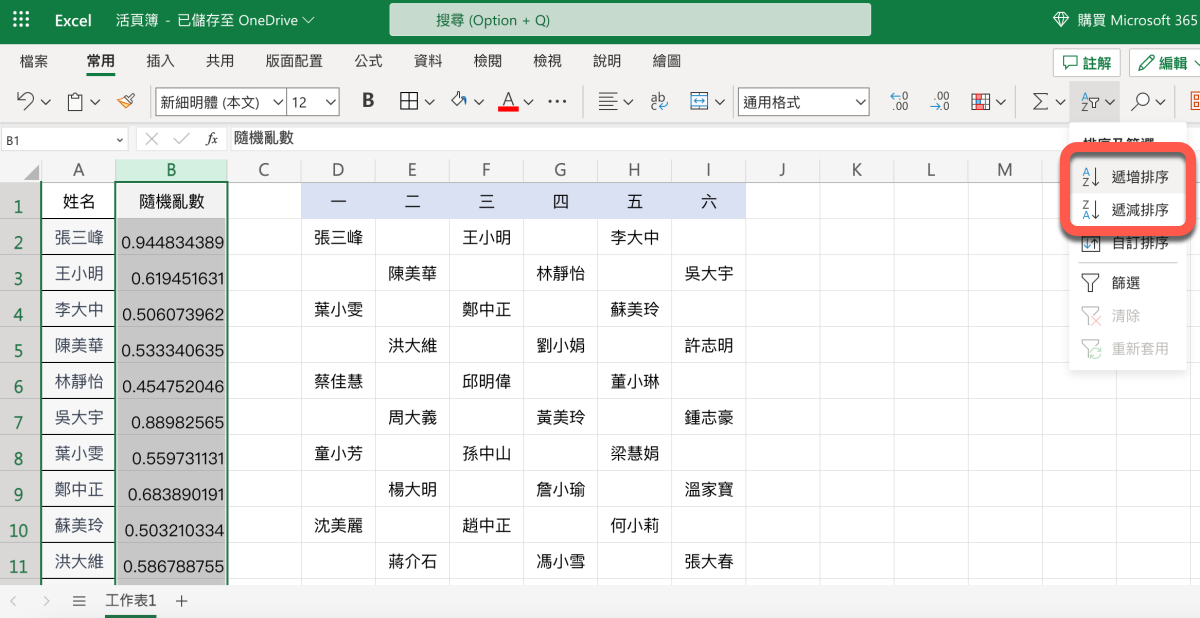Toggle the wrap text button
The height and width of the screenshot is (618, 1200).
pyautogui.click(x=659, y=101)
